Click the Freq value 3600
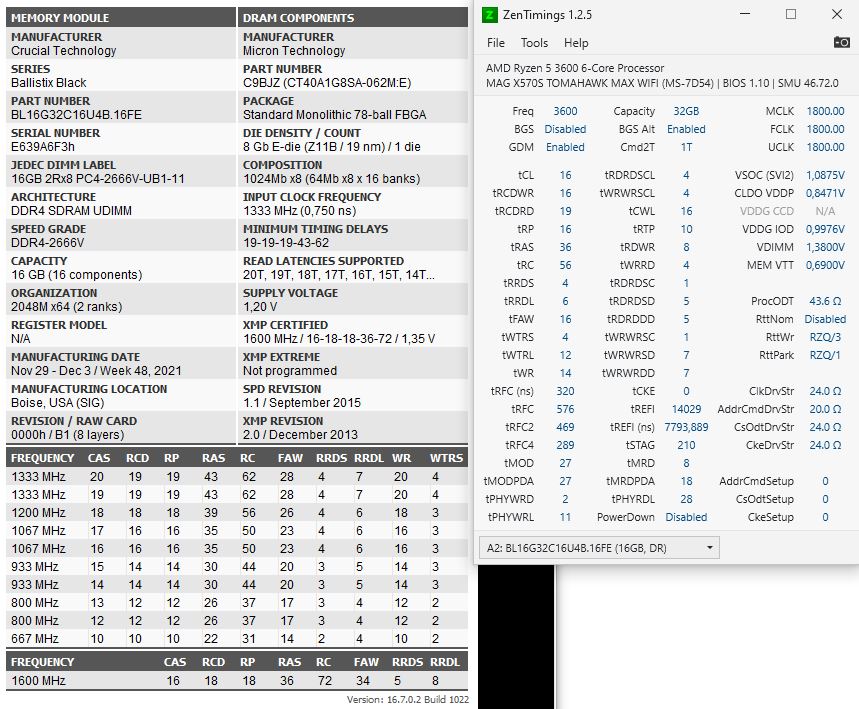Screen dimensions: 859x709 click(x=565, y=111)
